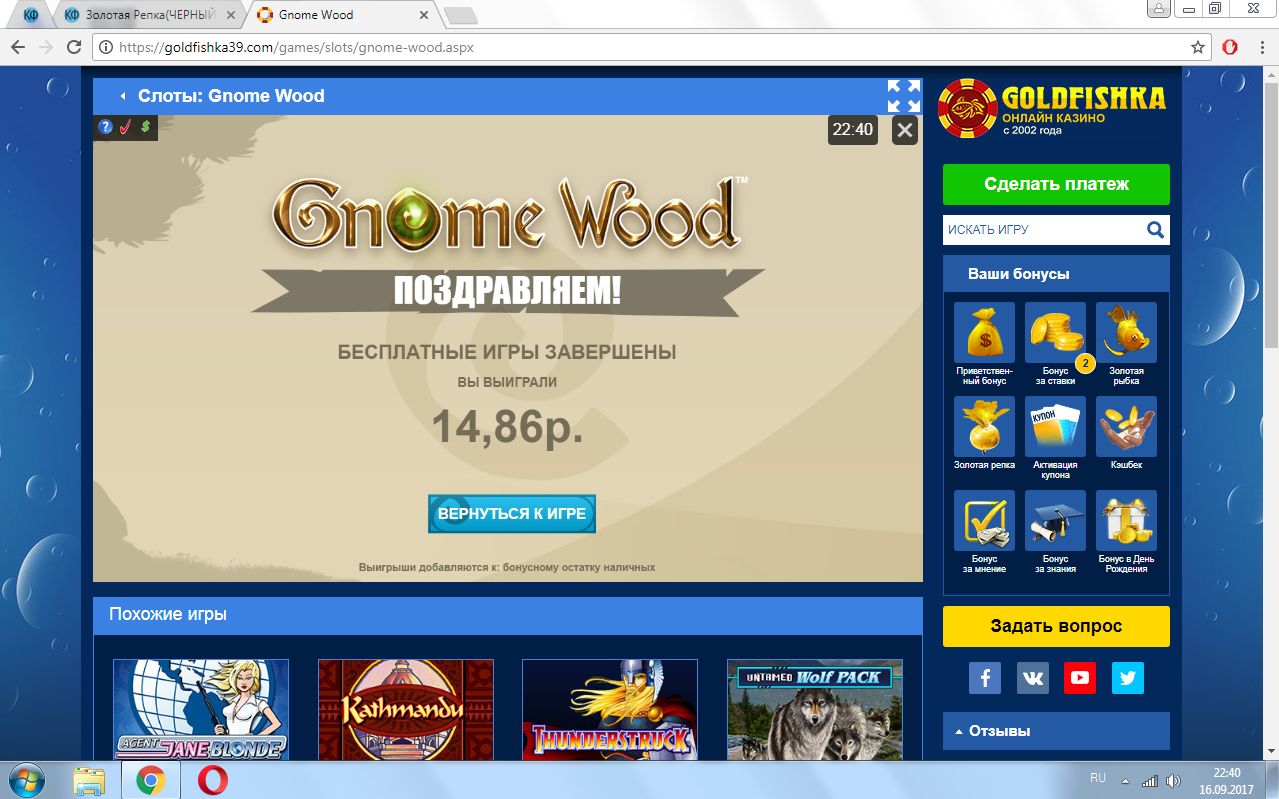The width and height of the screenshot is (1279, 799).
Task: Open the Windows Start menu
Action: (x=27, y=779)
